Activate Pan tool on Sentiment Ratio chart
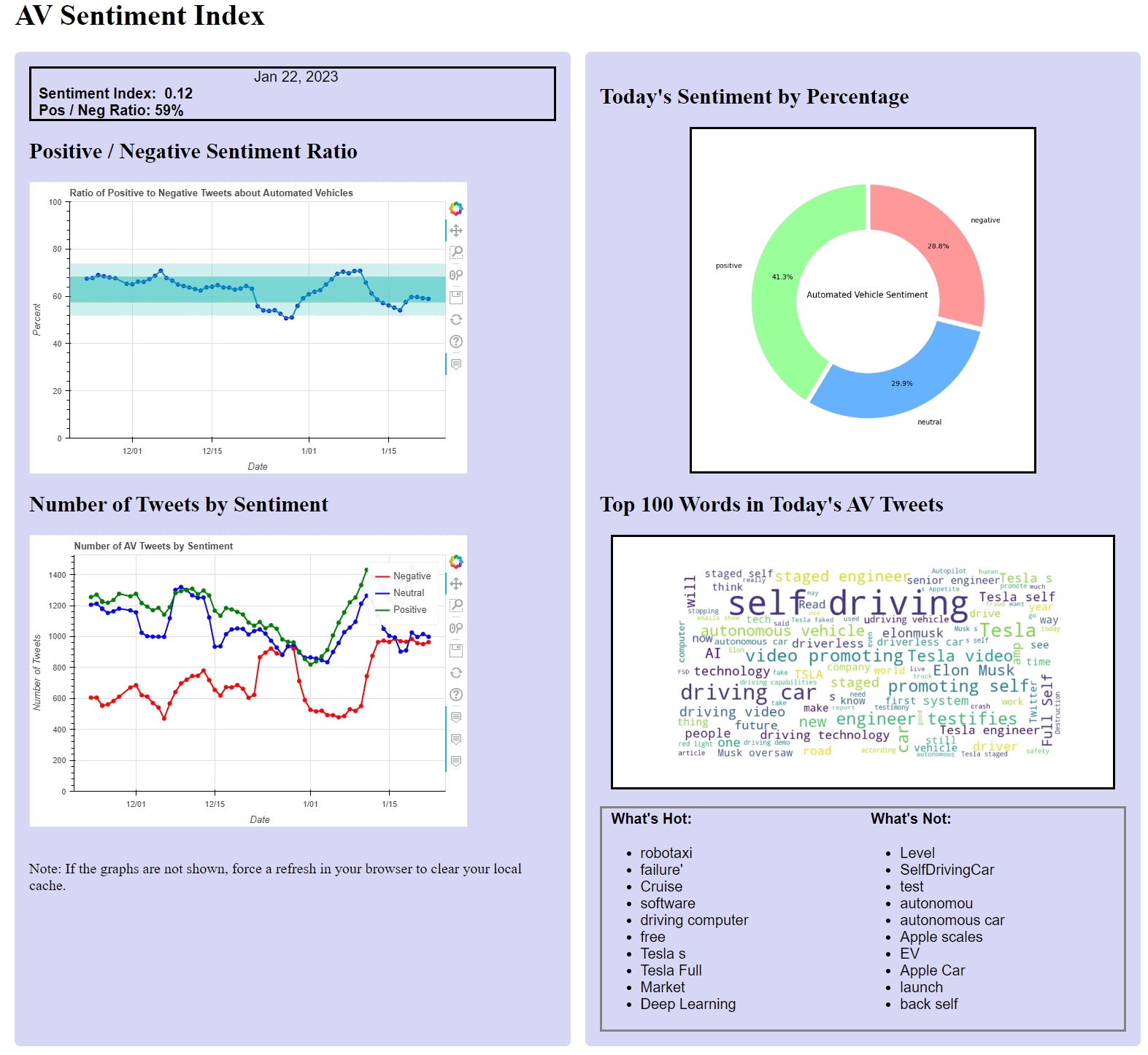Viewport: 1148px width, 1055px height. click(x=456, y=231)
